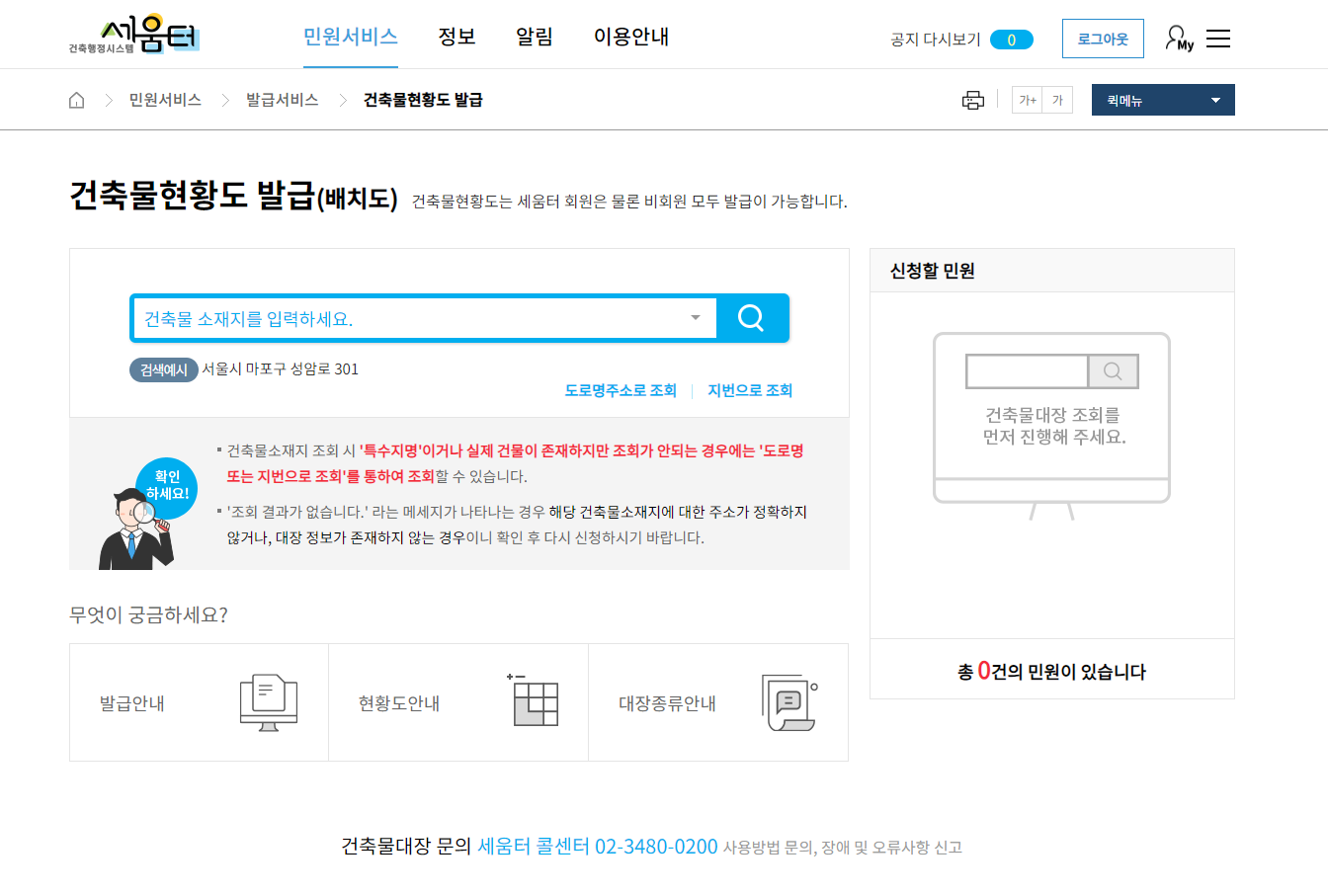1328x896 pixels.
Task: Open 도로명주소로 조회 link
Action: coord(621,389)
